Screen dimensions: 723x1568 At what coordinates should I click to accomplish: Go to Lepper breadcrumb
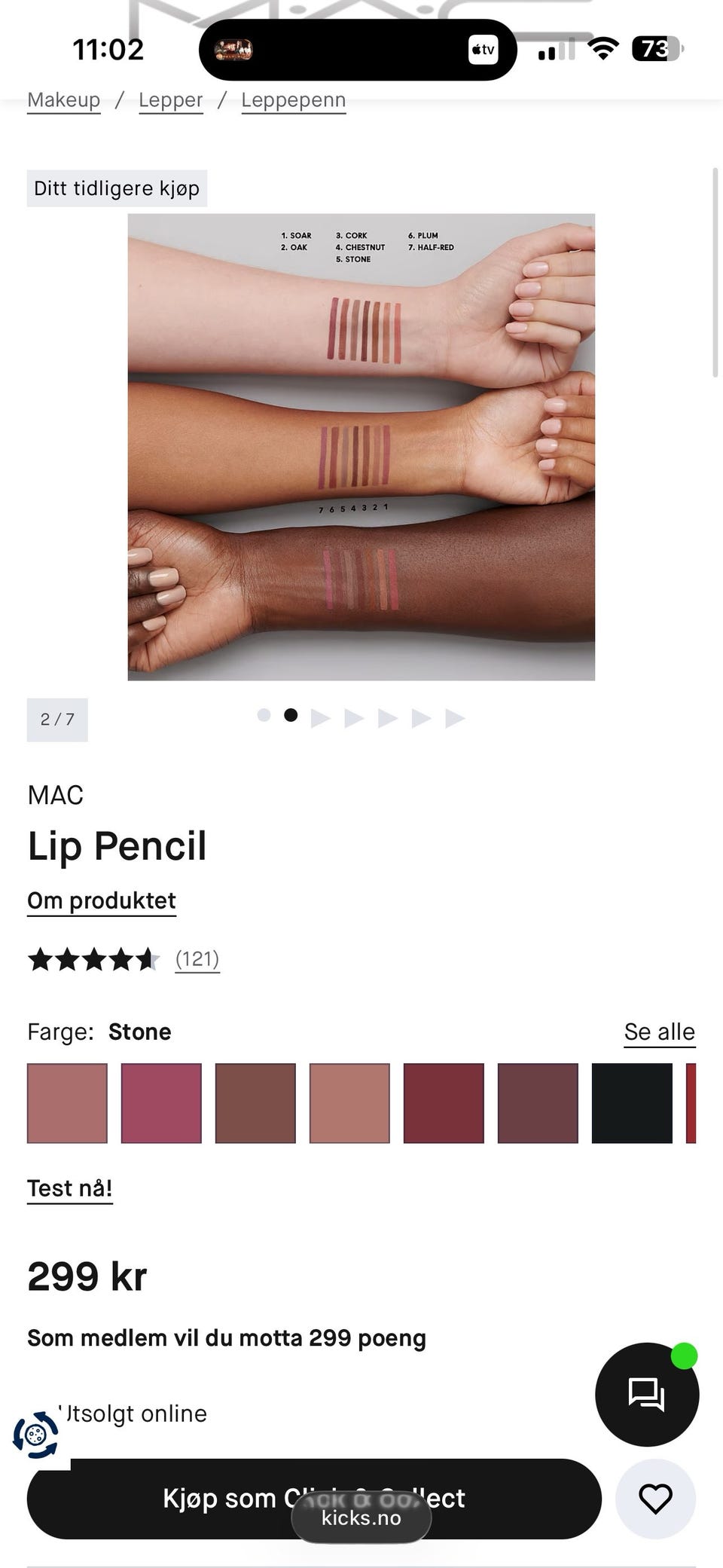click(171, 100)
